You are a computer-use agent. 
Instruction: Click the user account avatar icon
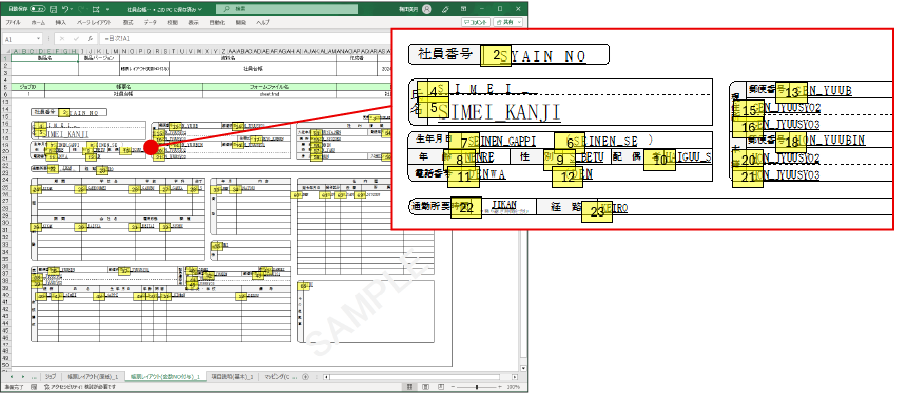426,9
